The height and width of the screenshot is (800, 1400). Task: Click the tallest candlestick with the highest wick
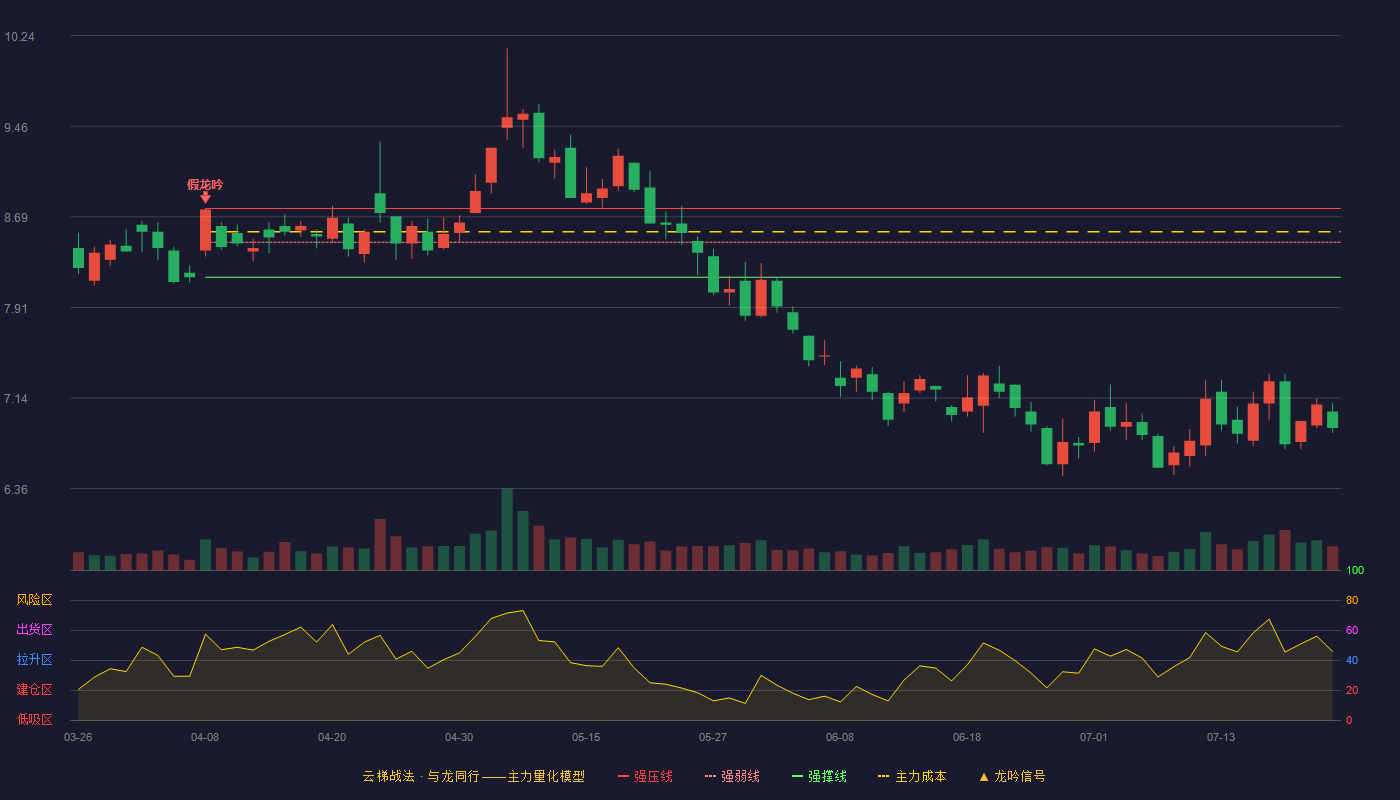pos(507,122)
